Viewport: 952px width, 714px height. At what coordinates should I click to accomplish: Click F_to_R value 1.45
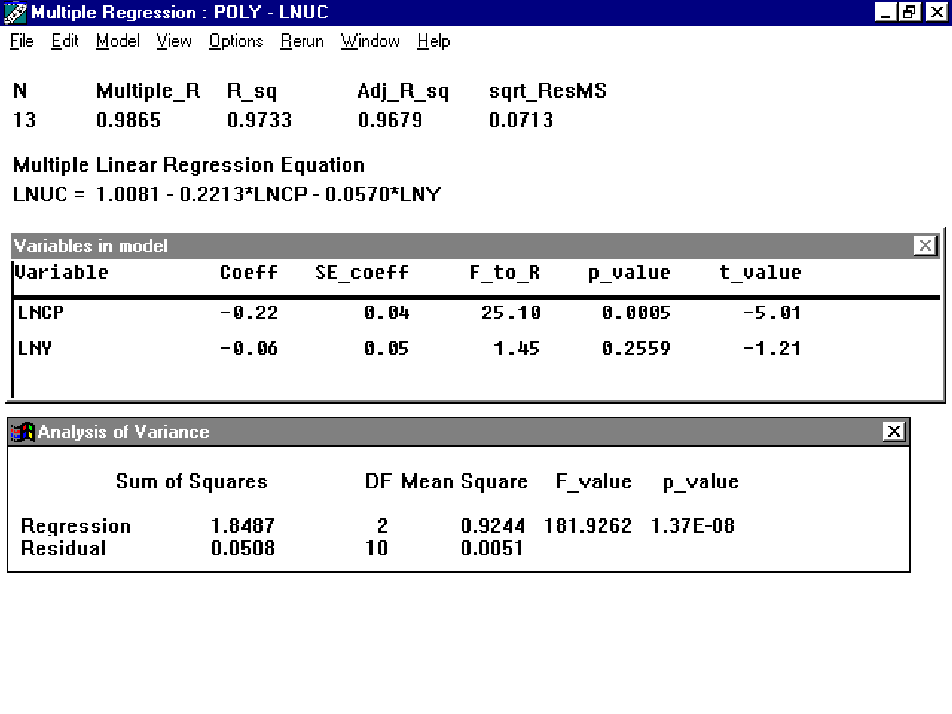point(516,348)
